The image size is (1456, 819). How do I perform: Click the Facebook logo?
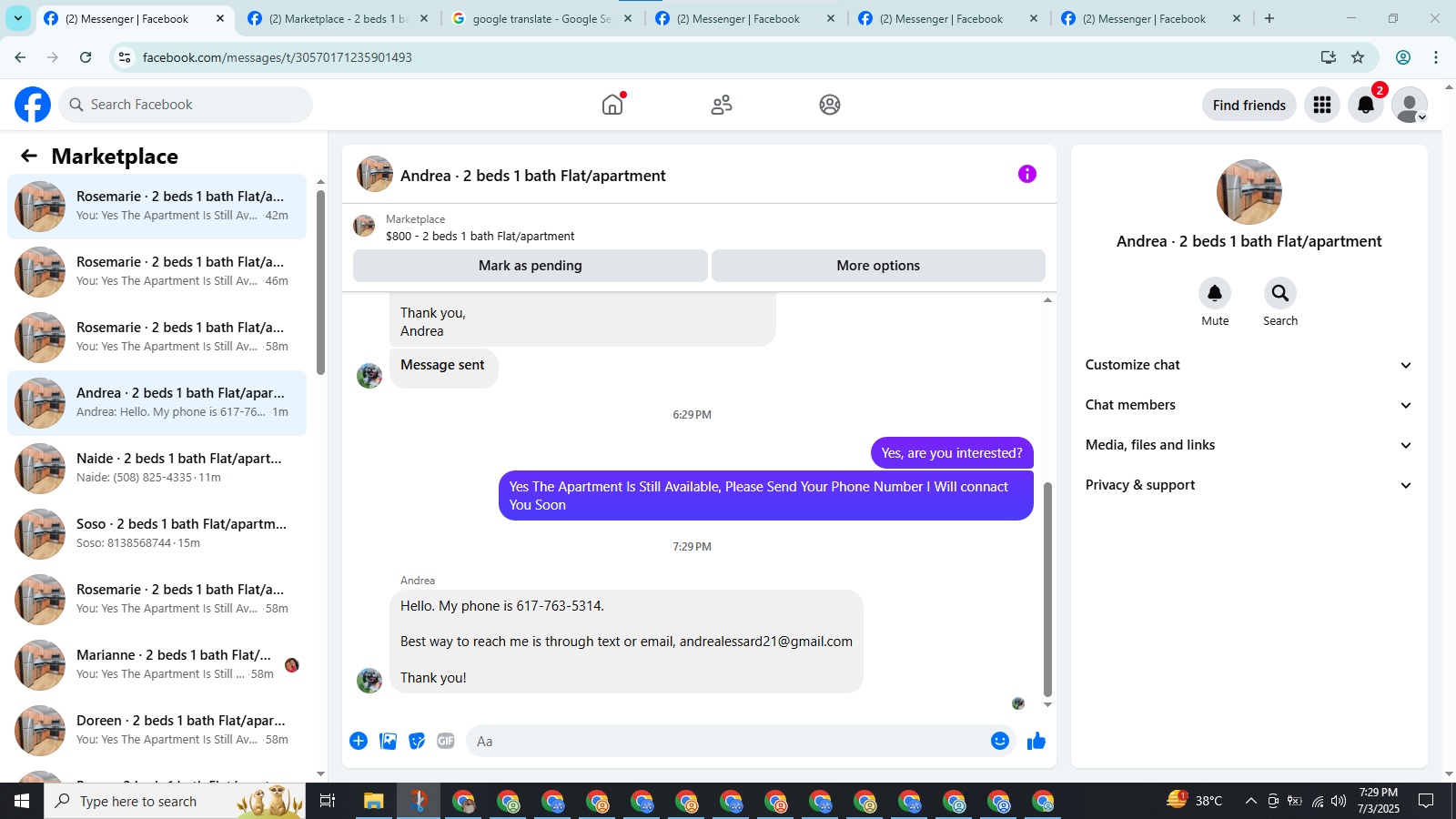[x=33, y=105]
